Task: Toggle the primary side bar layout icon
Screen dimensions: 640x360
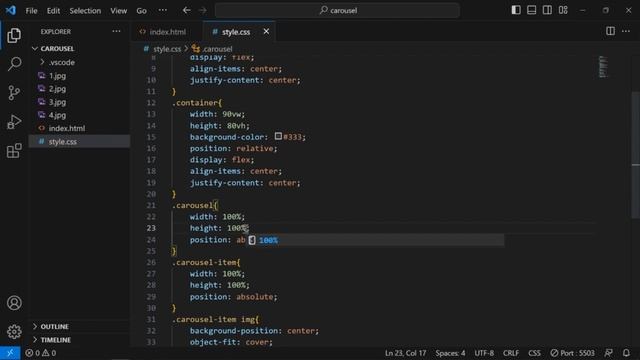Action: click(516, 10)
